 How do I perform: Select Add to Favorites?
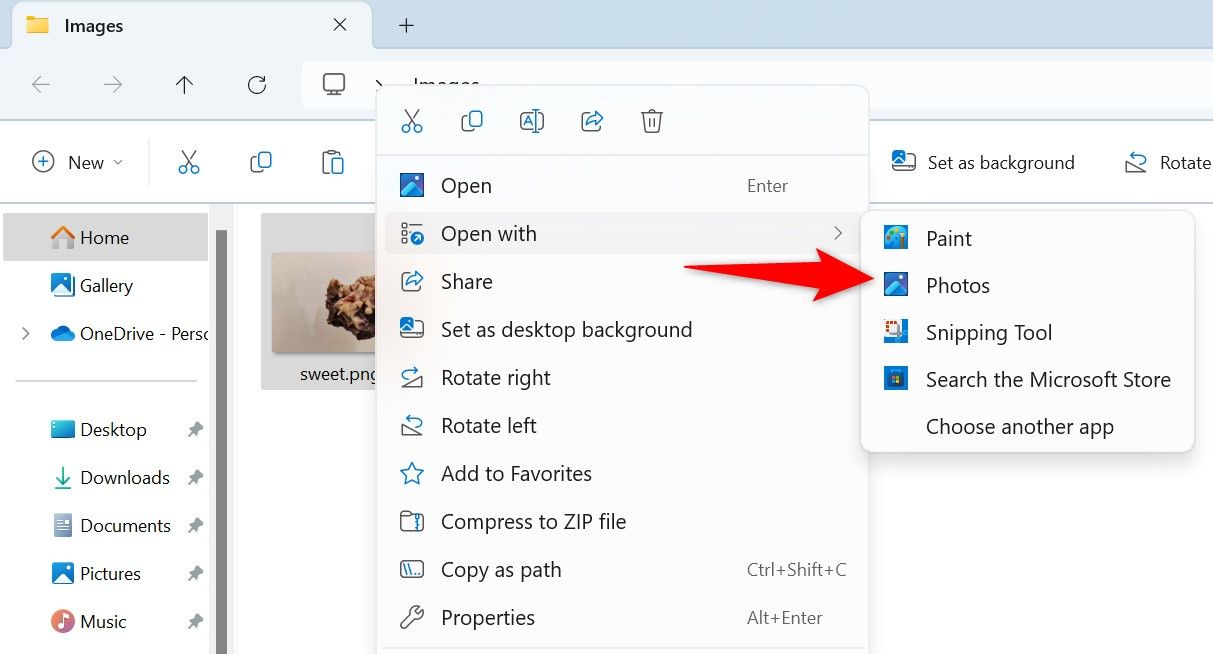(x=622, y=474)
